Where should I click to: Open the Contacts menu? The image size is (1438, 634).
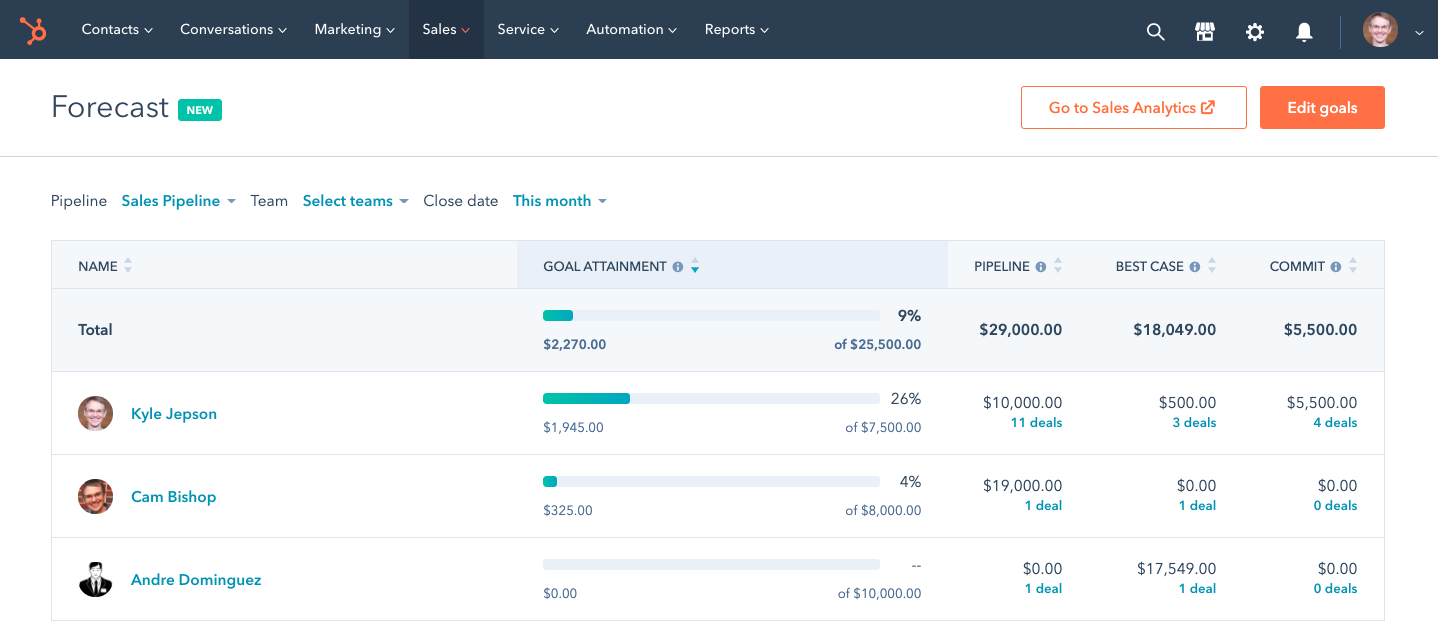click(x=116, y=30)
